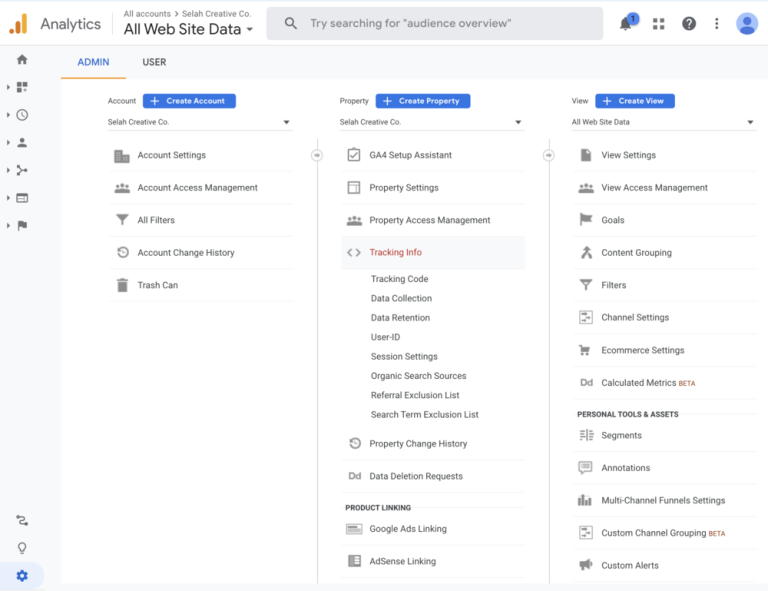Click the Admin gear icon in sidebar
This screenshot has width=768, height=591.
tap(22, 576)
